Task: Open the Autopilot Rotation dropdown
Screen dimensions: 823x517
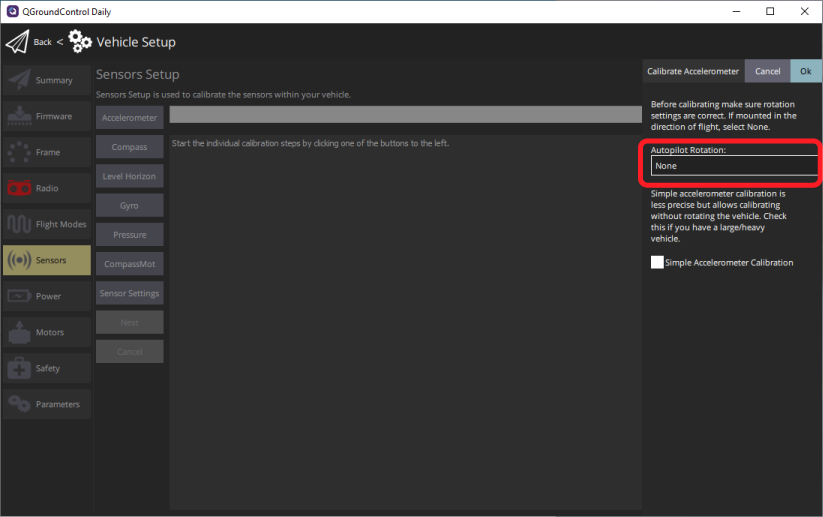Action: (x=734, y=166)
